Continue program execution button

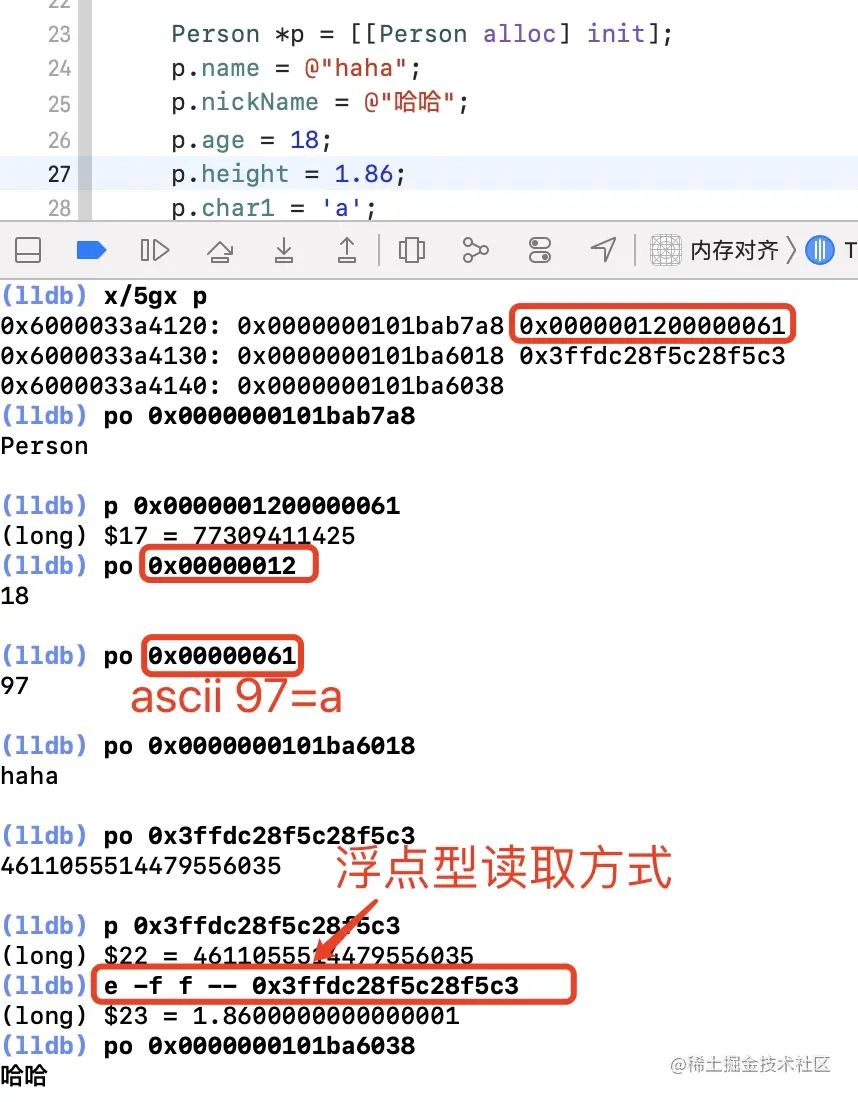(155, 250)
